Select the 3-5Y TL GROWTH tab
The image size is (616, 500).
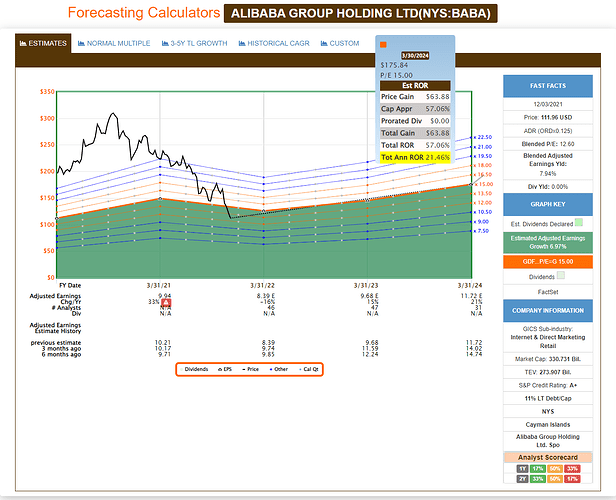click(x=194, y=43)
